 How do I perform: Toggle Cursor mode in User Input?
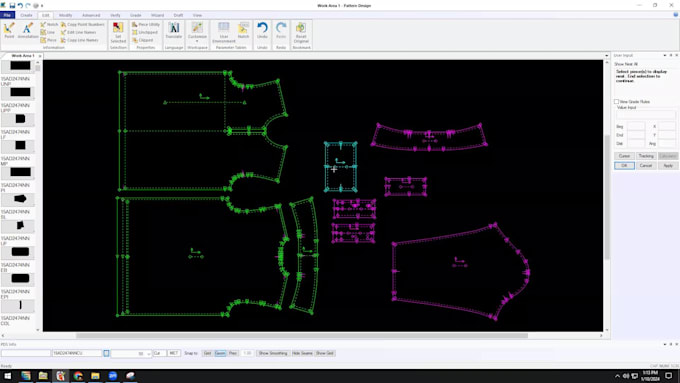point(624,156)
